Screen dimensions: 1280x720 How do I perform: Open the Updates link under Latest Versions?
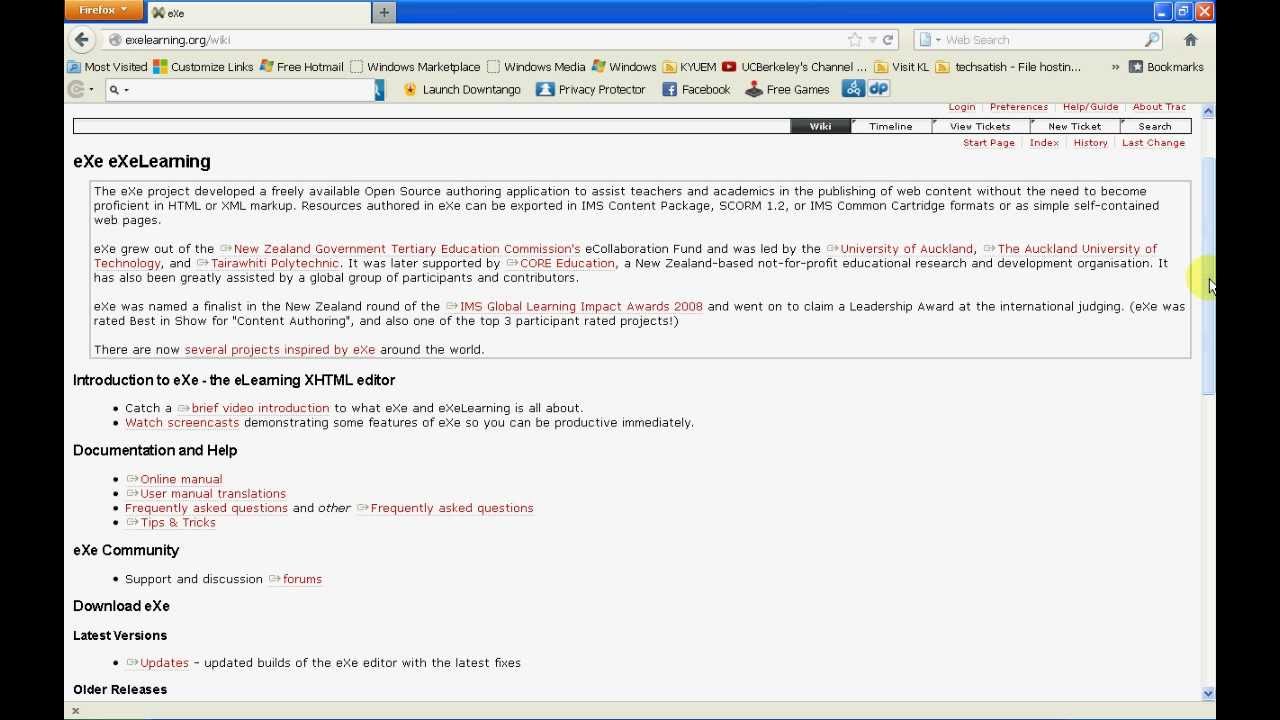tap(157, 663)
